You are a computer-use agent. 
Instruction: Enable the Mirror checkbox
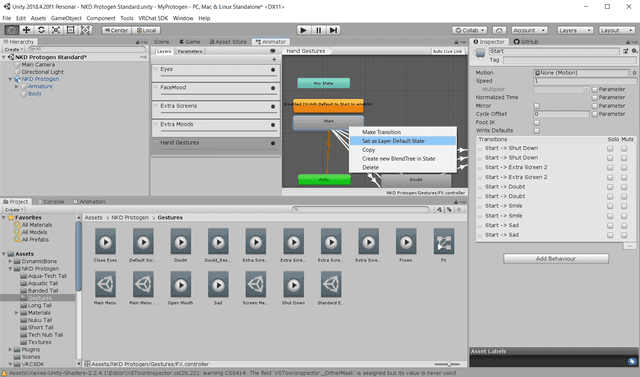pos(537,106)
